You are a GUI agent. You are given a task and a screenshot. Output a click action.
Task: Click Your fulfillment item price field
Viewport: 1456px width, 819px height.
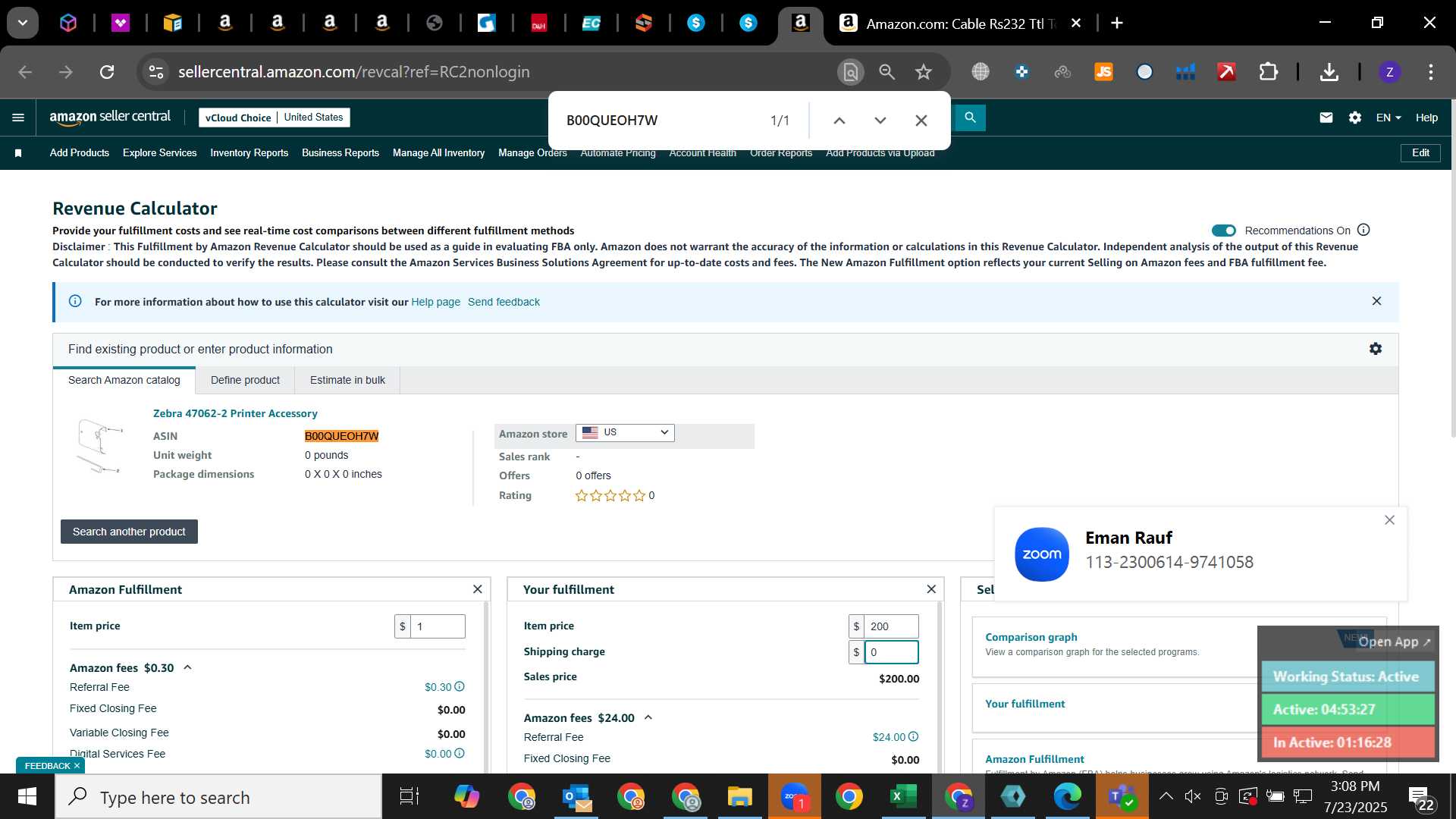click(891, 626)
